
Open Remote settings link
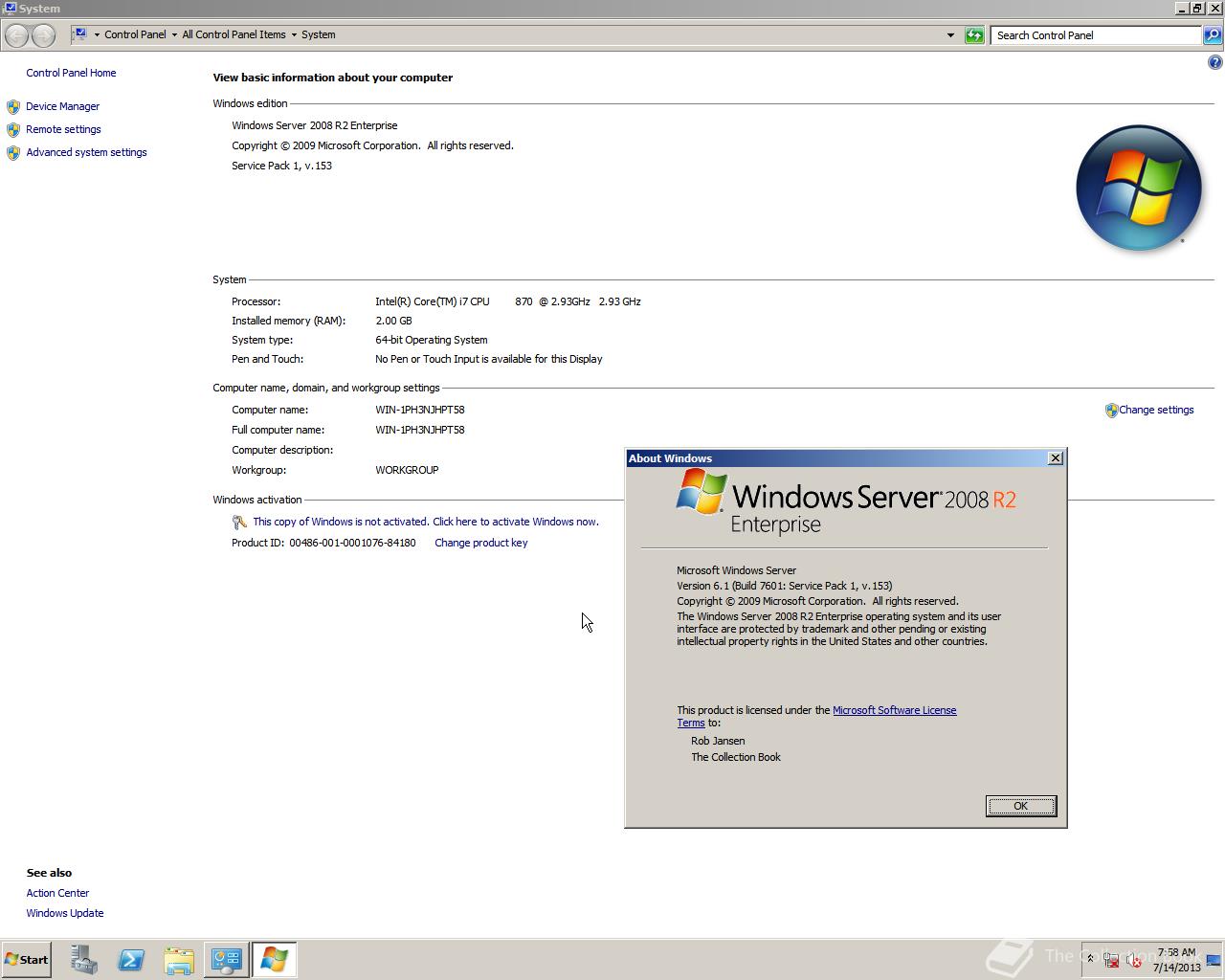coord(63,129)
